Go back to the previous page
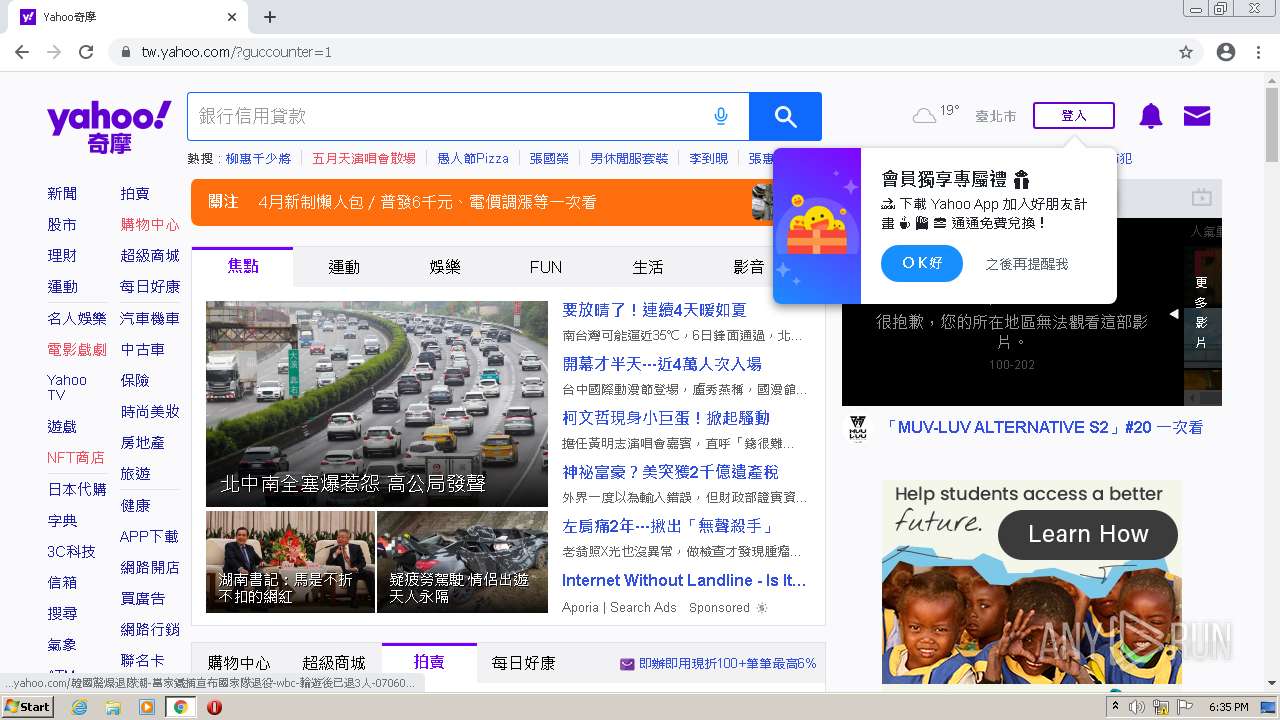The height and width of the screenshot is (720, 1280). tap(22, 52)
